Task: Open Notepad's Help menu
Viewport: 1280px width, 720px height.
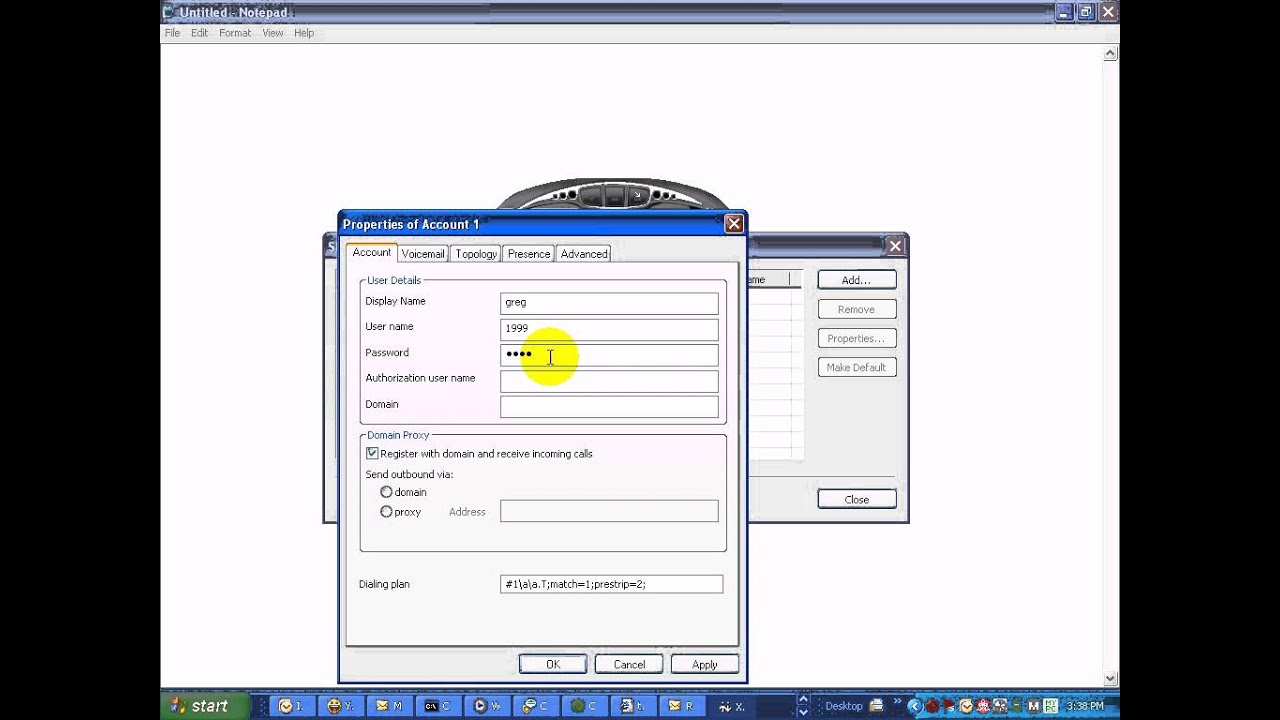Action: point(304,33)
